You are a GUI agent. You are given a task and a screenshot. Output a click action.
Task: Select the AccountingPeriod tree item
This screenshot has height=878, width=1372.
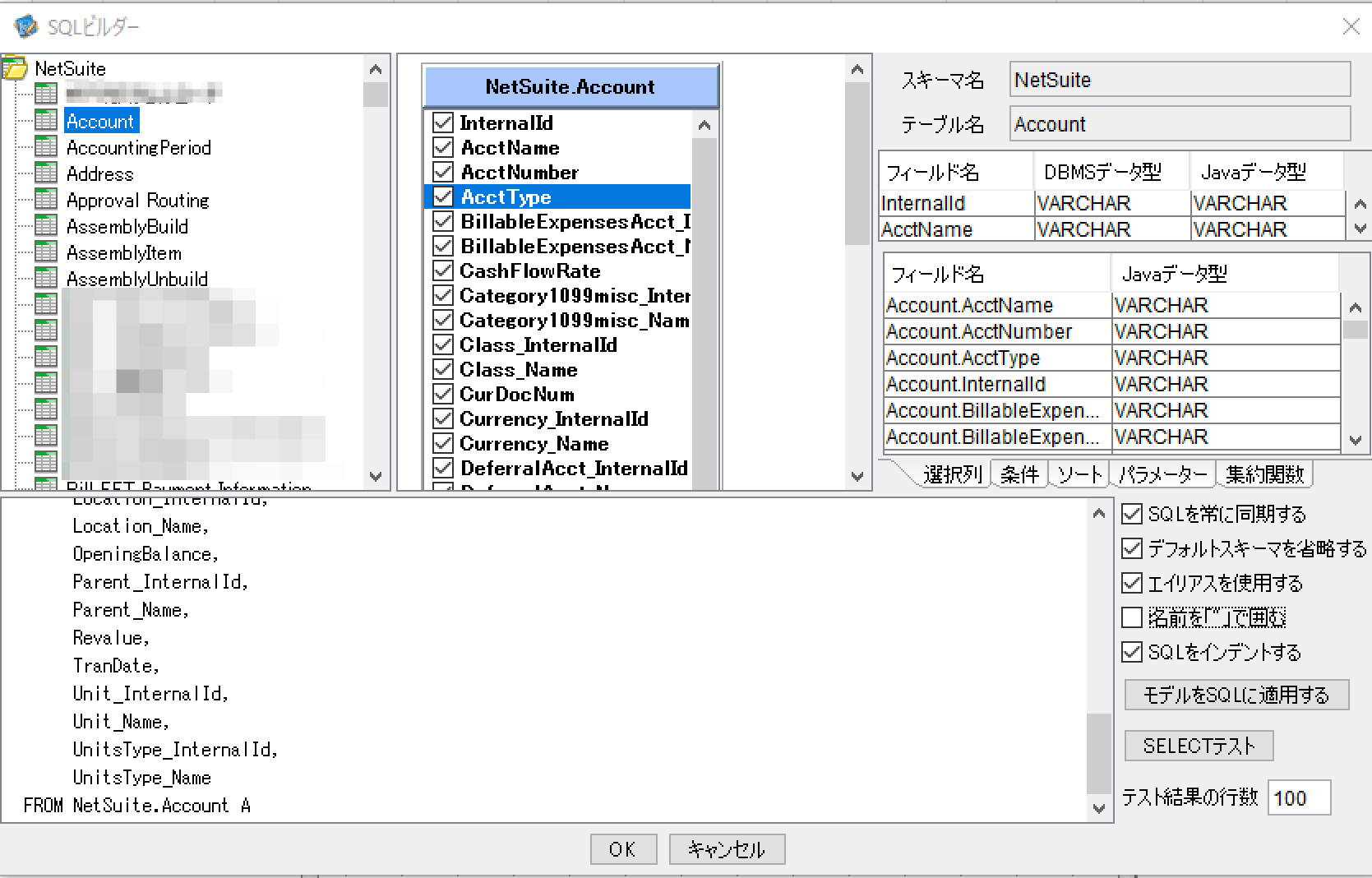(139, 147)
